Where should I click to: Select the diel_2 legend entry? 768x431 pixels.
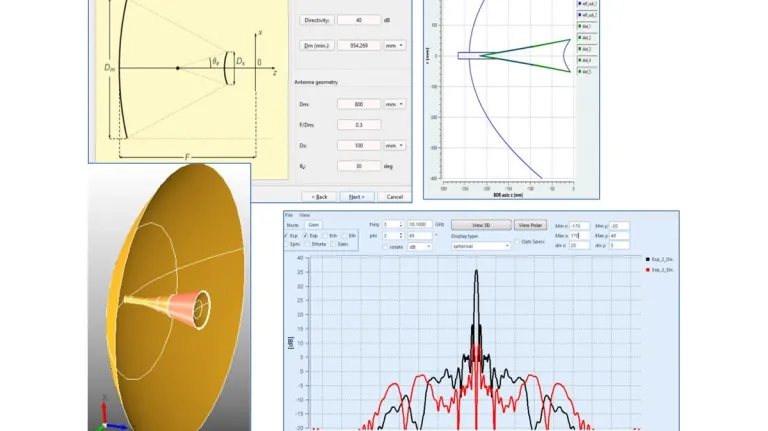[587, 38]
